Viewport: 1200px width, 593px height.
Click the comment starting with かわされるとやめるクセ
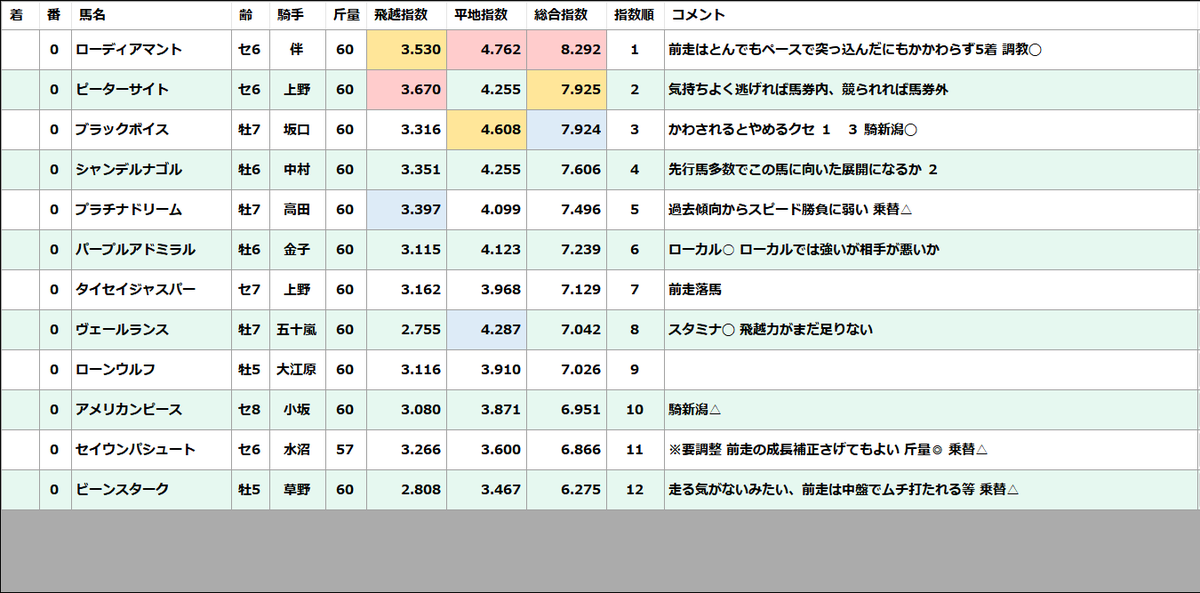coord(793,130)
